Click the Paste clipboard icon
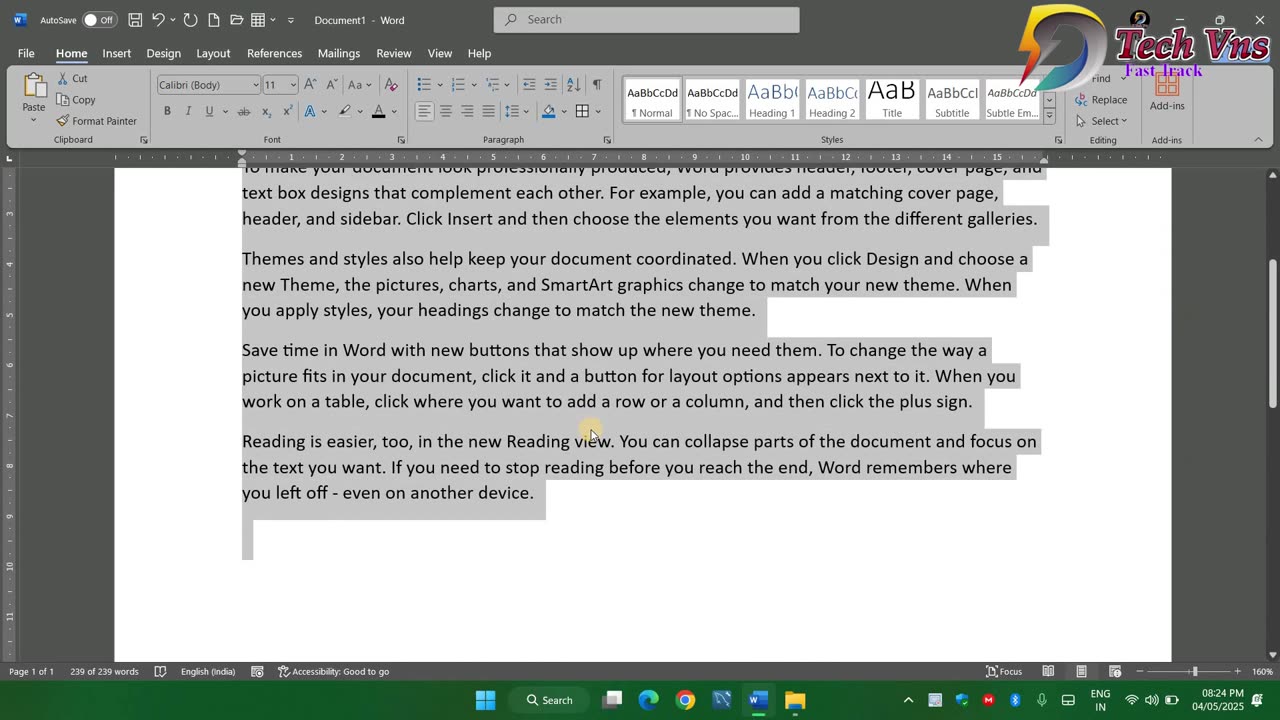 click(34, 88)
